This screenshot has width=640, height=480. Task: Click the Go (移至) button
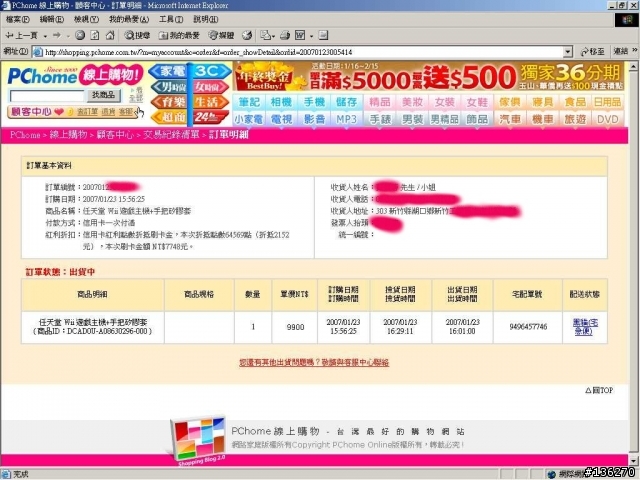(592, 51)
